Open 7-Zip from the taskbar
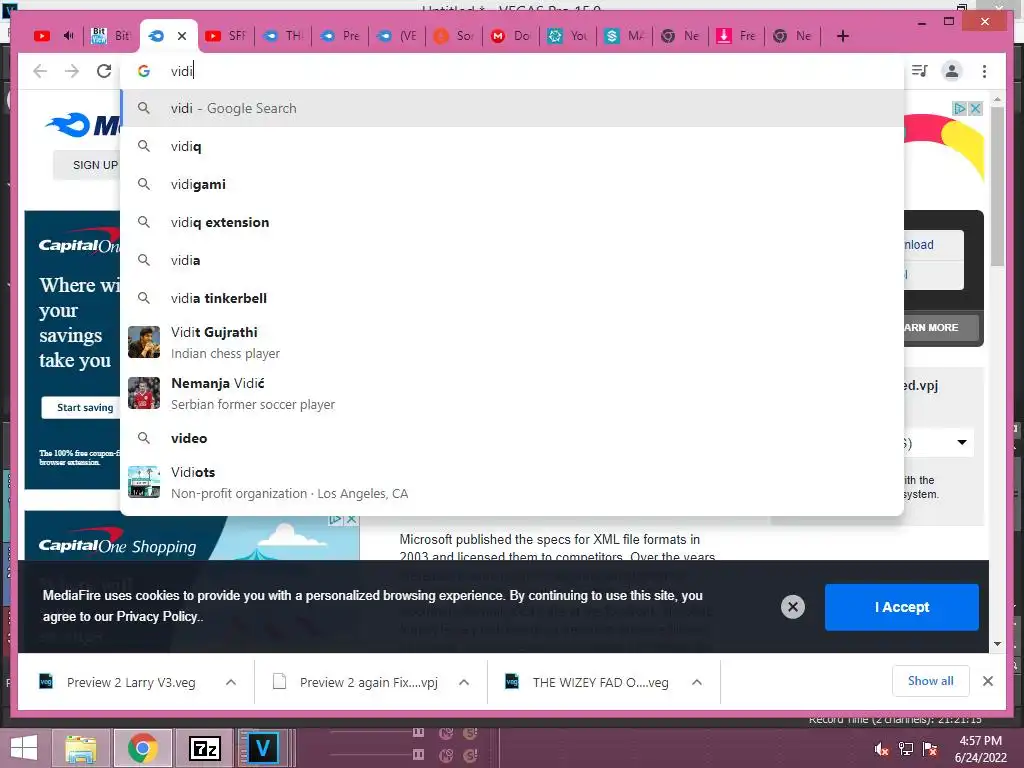Viewport: 1024px width, 768px height. pyautogui.click(x=204, y=748)
